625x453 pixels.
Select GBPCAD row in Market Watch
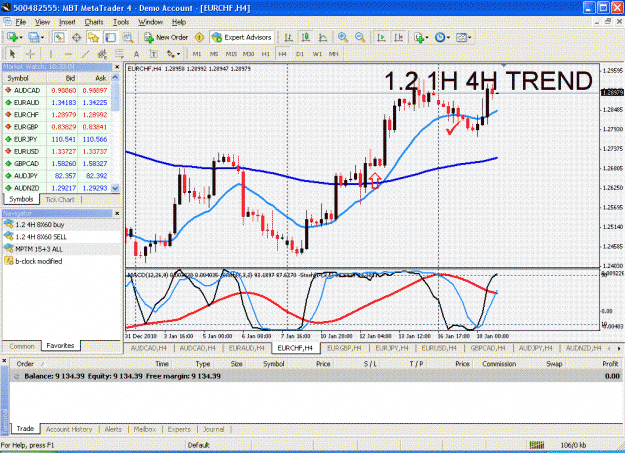point(57,163)
